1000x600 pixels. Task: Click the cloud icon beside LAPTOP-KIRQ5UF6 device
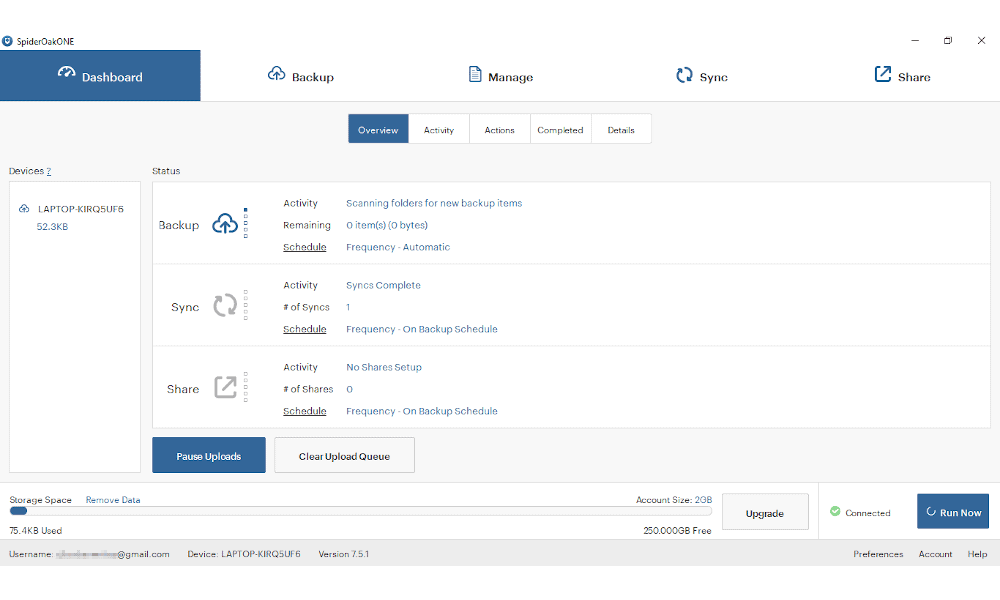pyautogui.click(x=24, y=209)
